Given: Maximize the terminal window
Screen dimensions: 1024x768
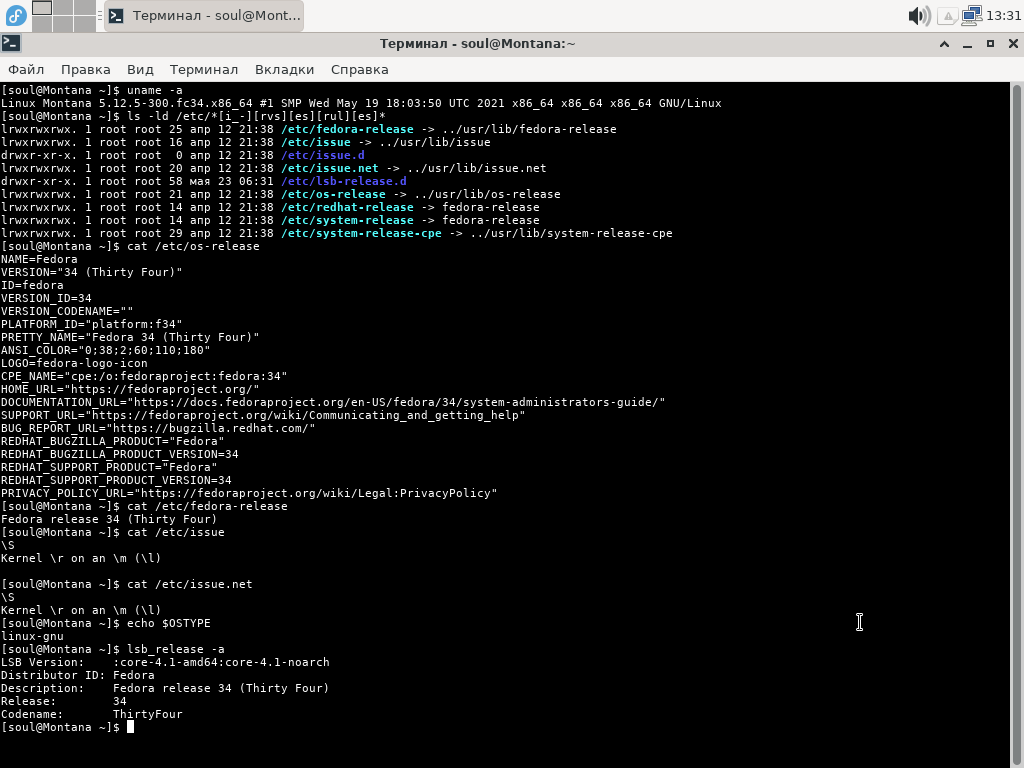Looking at the screenshot, I should click(990, 44).
